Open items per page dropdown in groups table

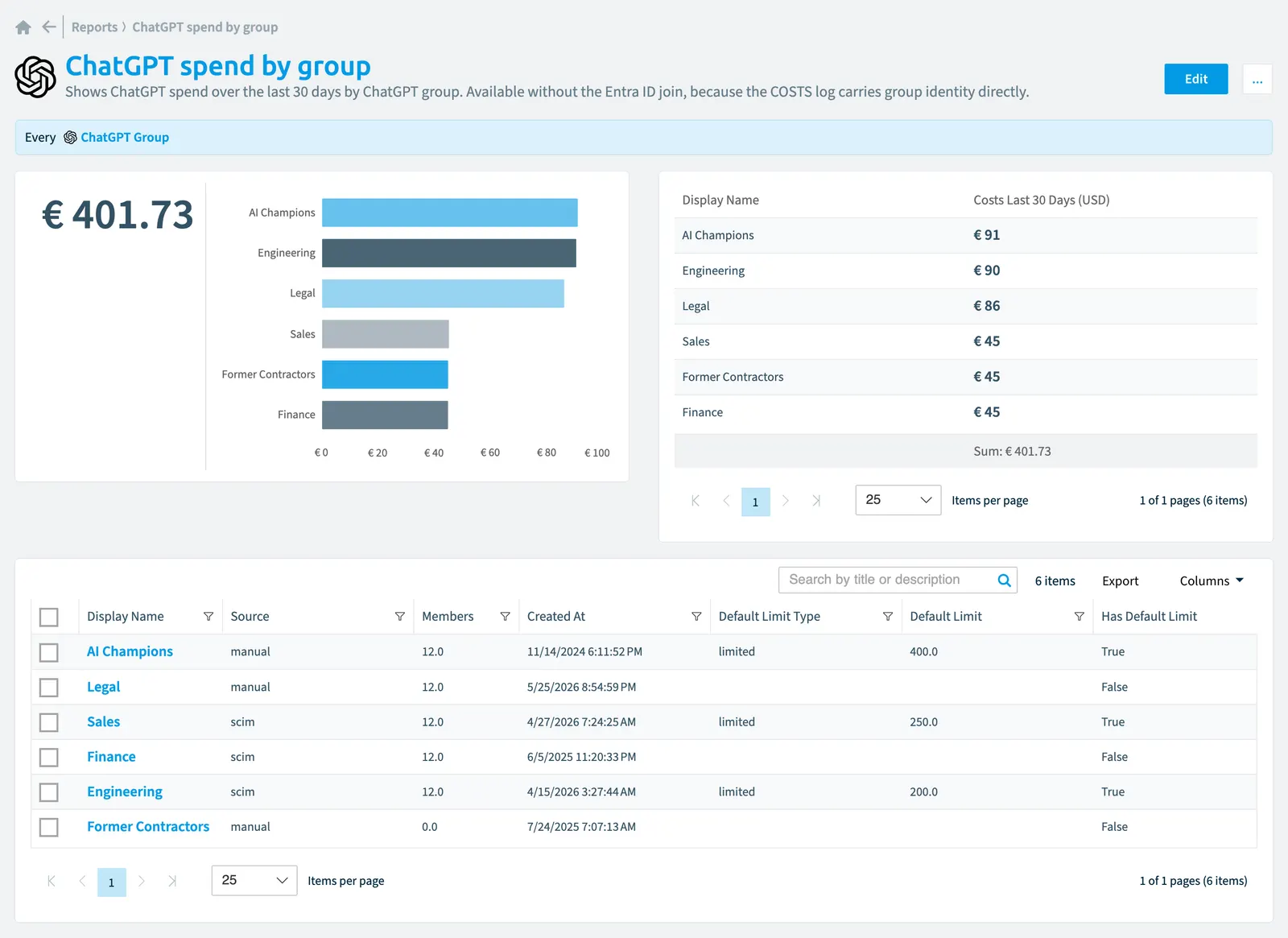(254, 881)
